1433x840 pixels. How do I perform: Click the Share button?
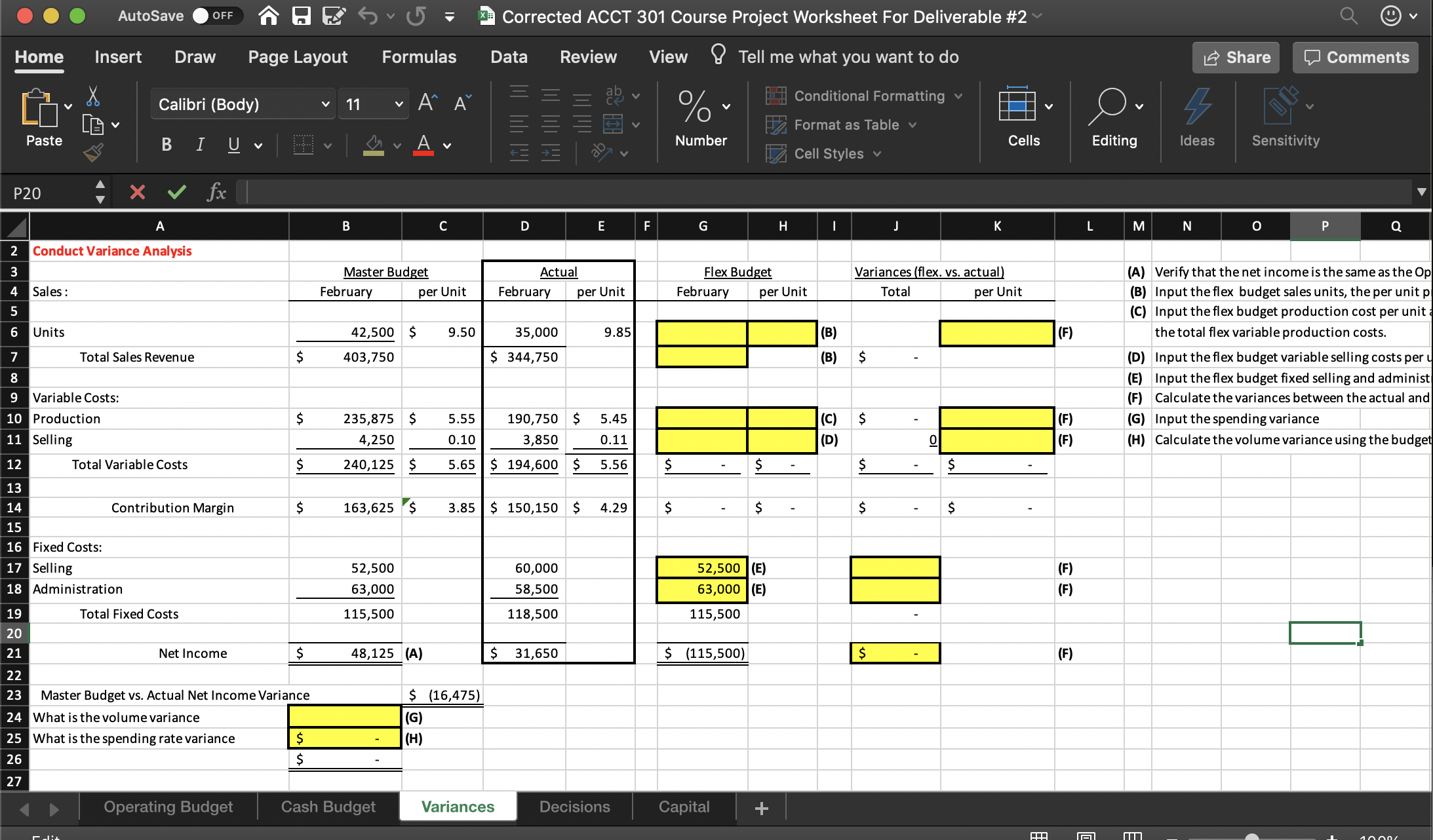(1235, 57)
